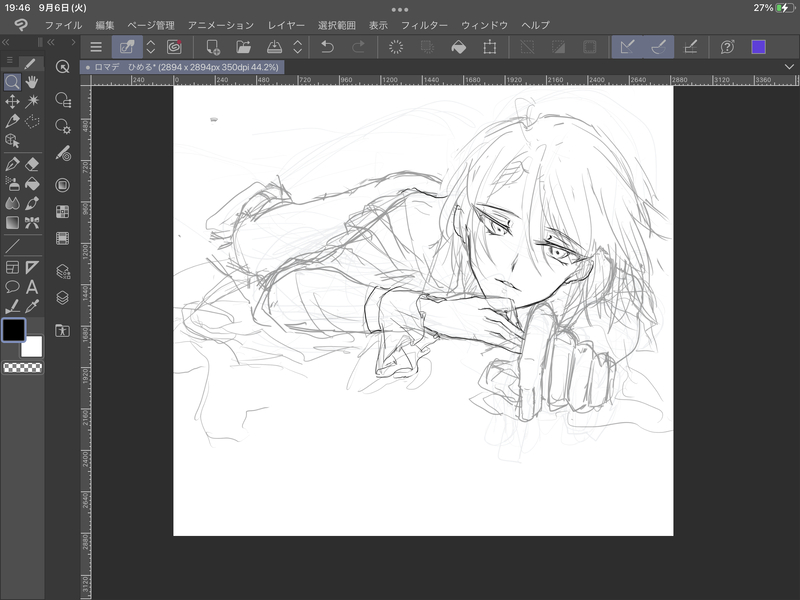Open a file with folder icon
Image resolution: width=800 pixels, height=600 pixels.
243,47
